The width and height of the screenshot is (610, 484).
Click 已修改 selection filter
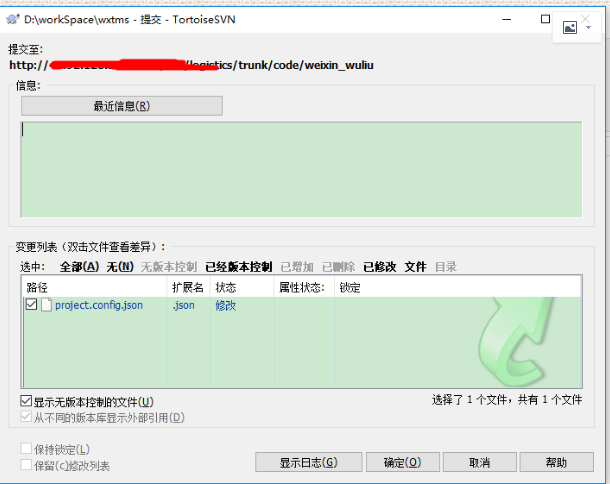pos(380,267)
